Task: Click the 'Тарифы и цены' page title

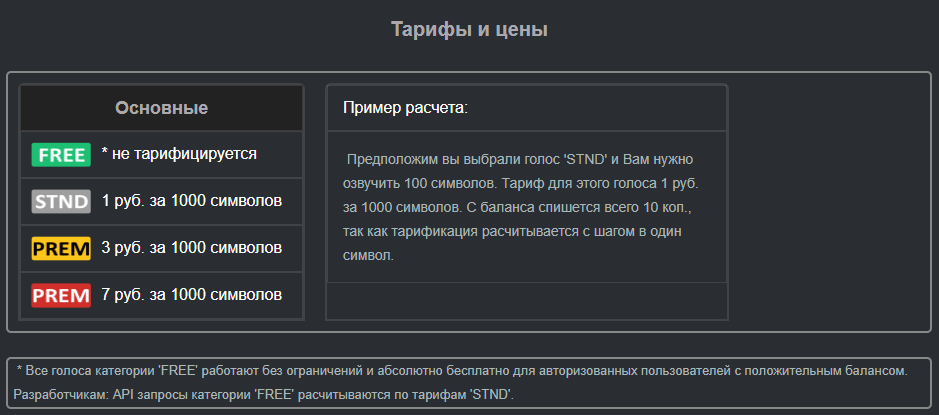Action: (469, 30)
